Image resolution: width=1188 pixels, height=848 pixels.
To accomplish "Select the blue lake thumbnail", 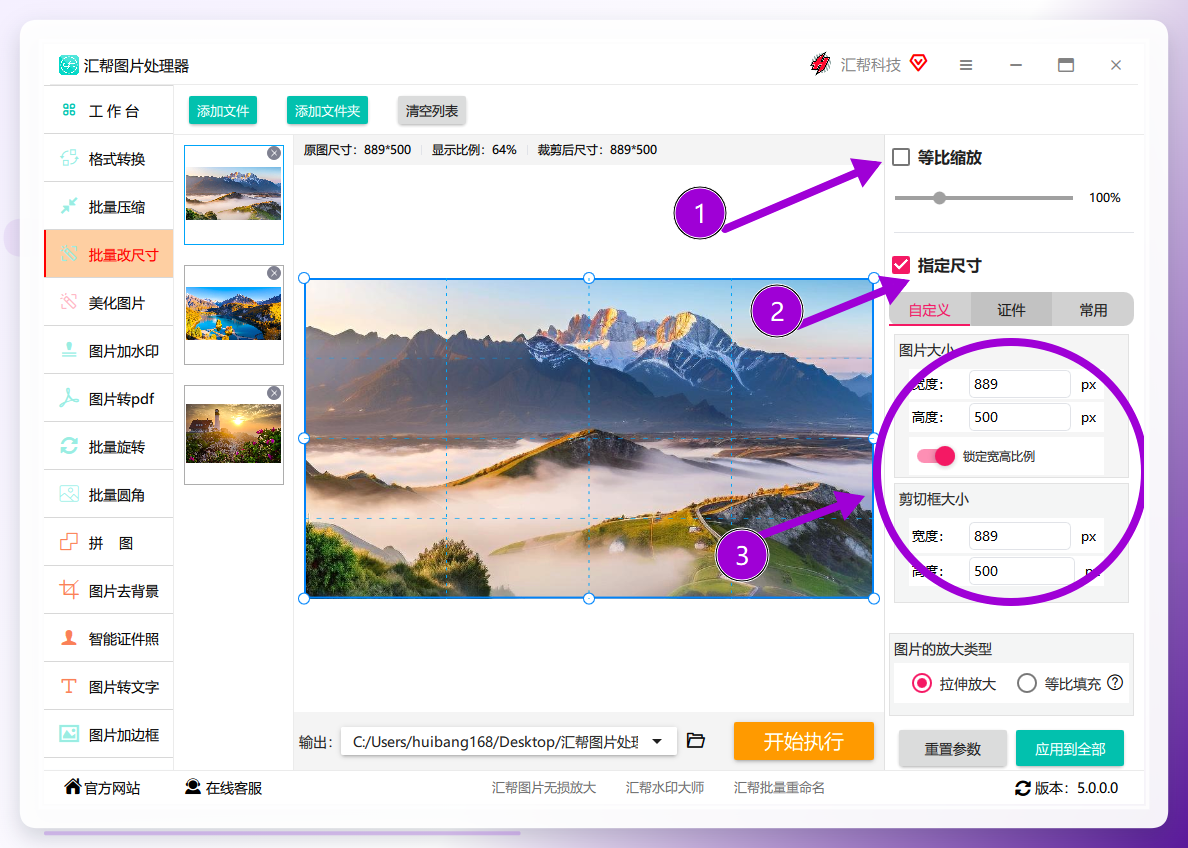I will (233, 314).
